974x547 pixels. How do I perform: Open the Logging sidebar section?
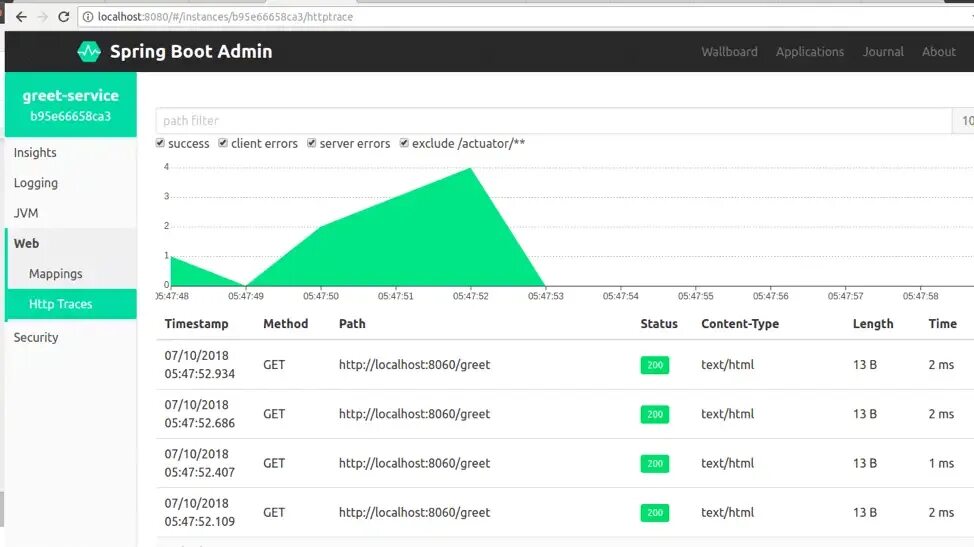[x=35, y=183]
